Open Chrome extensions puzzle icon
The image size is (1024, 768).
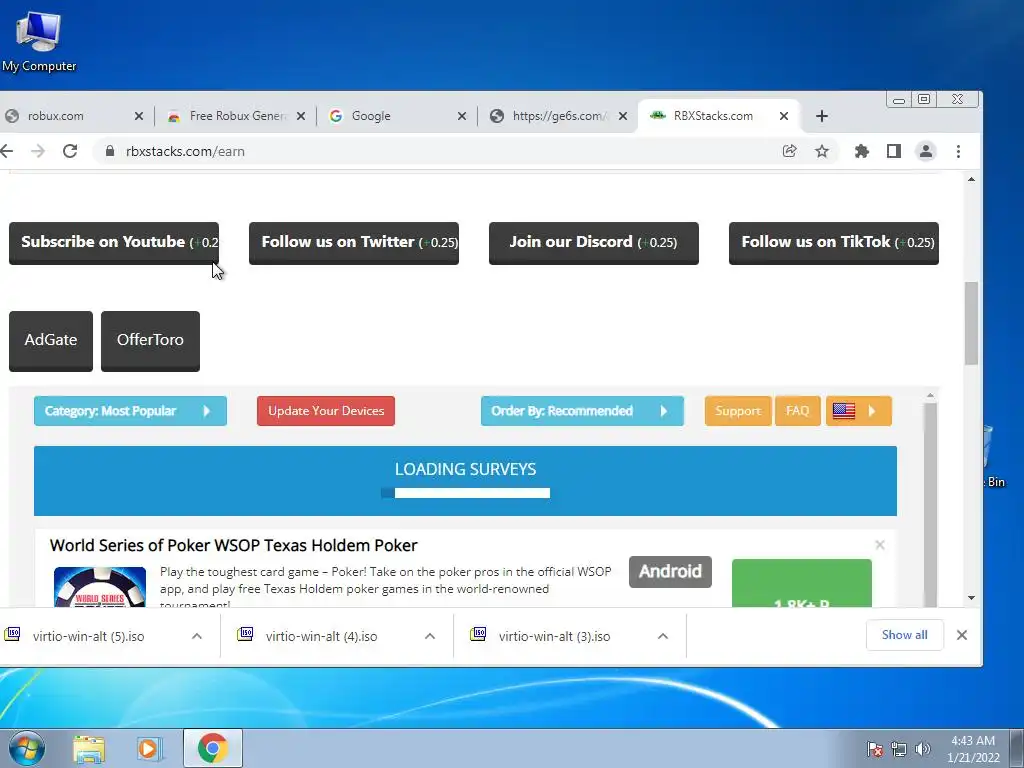coord(861,152)
